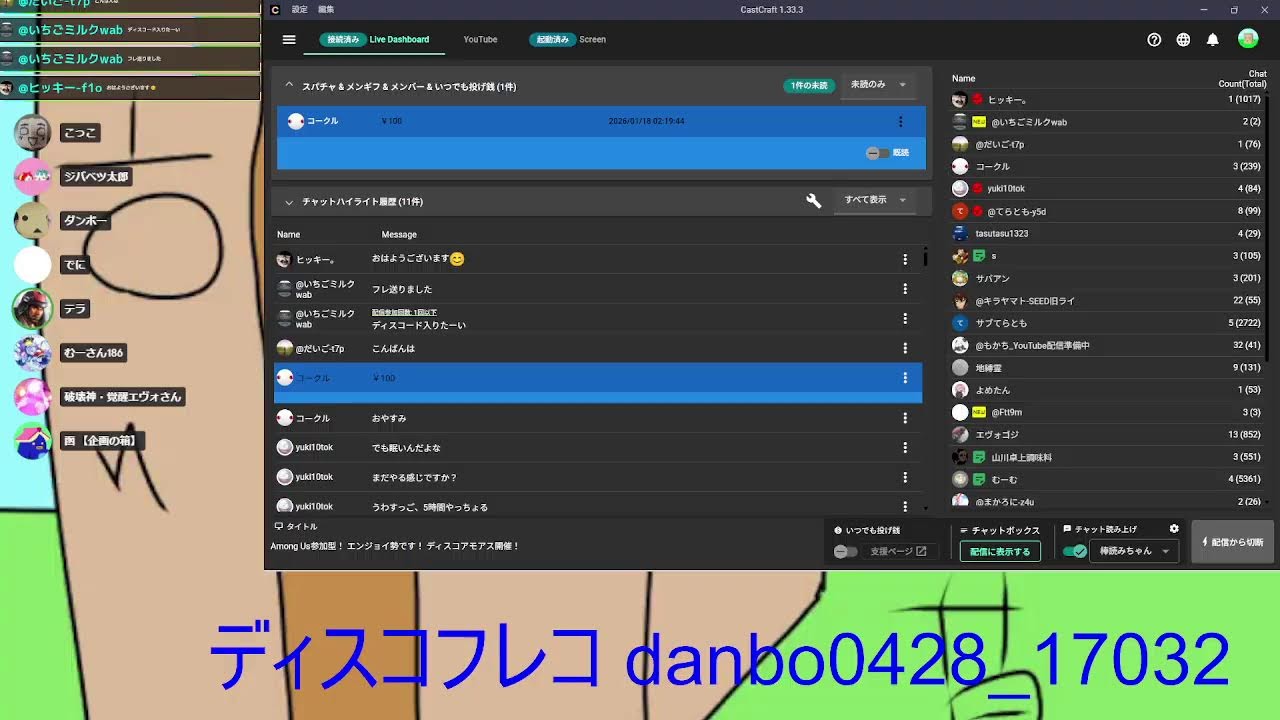This screenshot has height=720, width=1280.
Task: Click the コークル avatar in the superchat panel
Action: 295,121
